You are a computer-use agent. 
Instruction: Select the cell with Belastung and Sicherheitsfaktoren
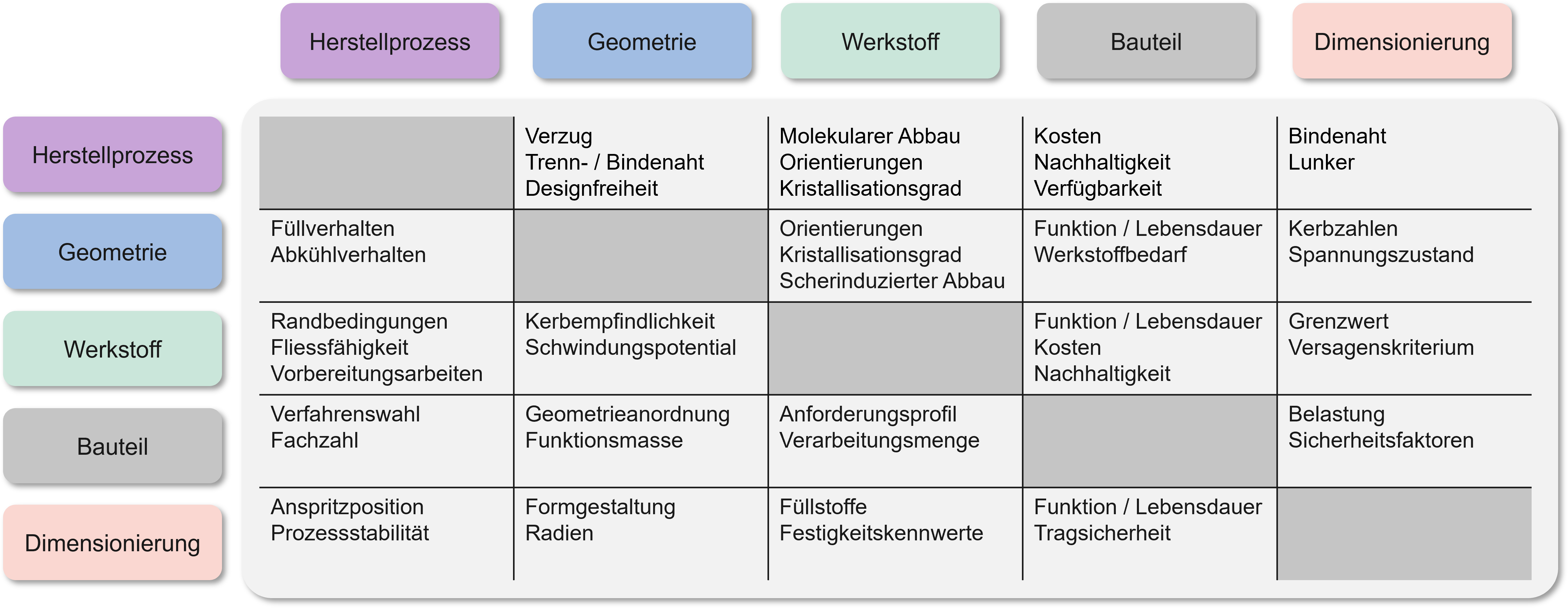coord(1404,441)
